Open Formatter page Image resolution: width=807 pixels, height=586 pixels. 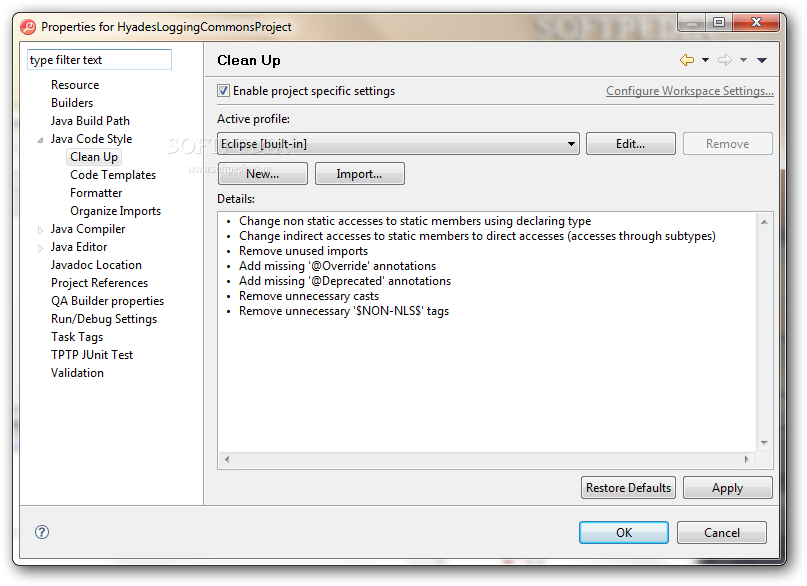[x=96, y=193]
